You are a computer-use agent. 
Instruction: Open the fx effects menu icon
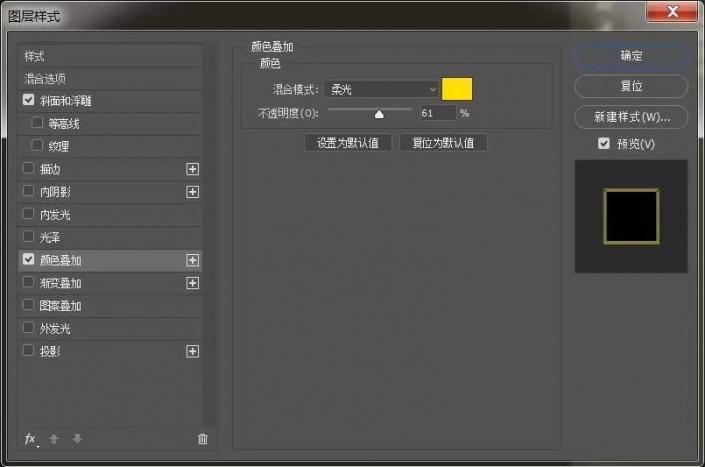(31, 439)
